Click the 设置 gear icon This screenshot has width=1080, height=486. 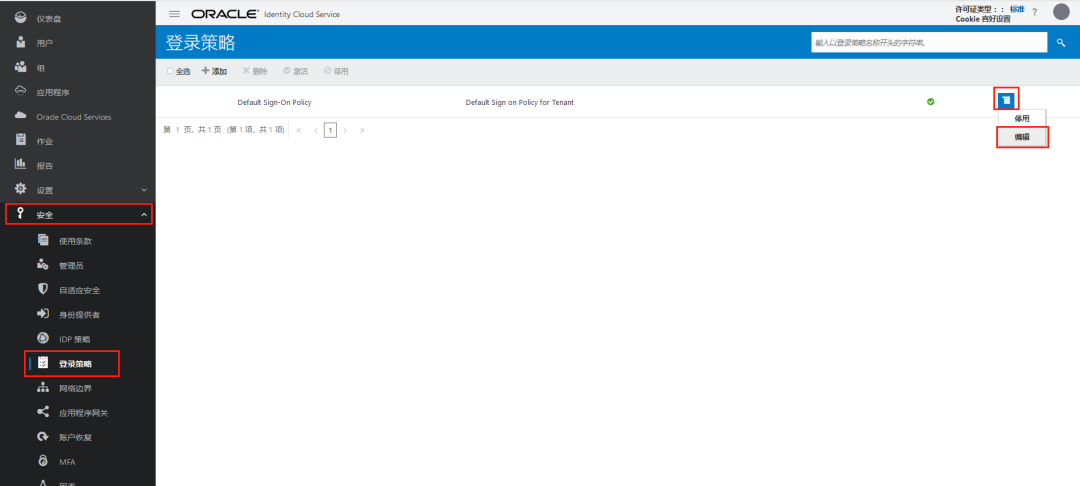(21, 189)
